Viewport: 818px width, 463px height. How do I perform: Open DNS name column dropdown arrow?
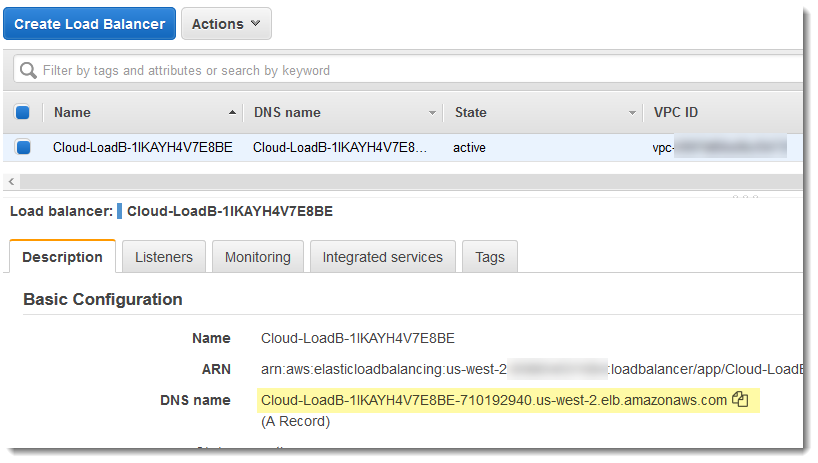click(432, 113)
